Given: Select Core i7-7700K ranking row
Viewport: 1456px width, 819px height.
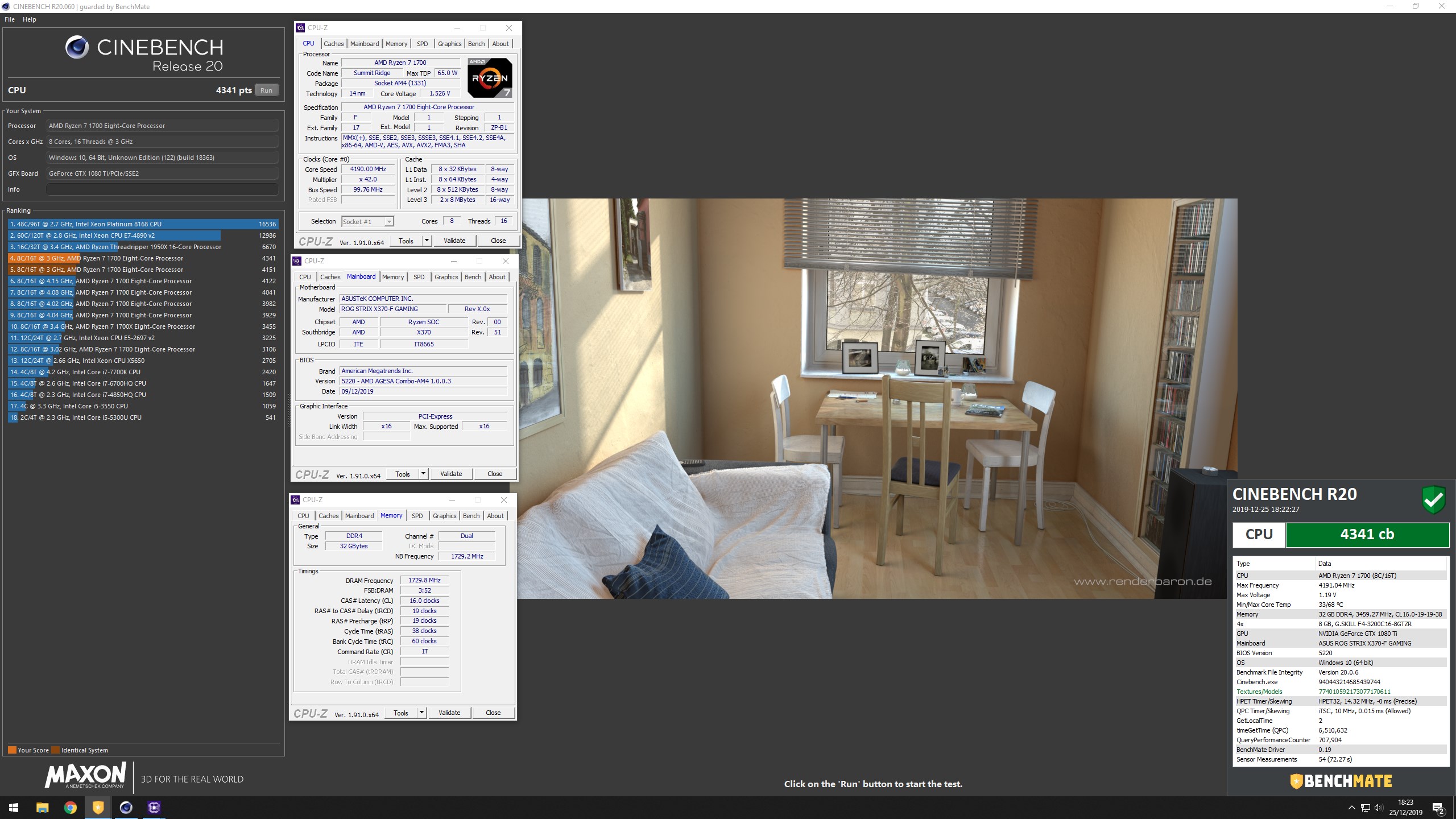Looking at the screenshot, I should pos(143,372).
